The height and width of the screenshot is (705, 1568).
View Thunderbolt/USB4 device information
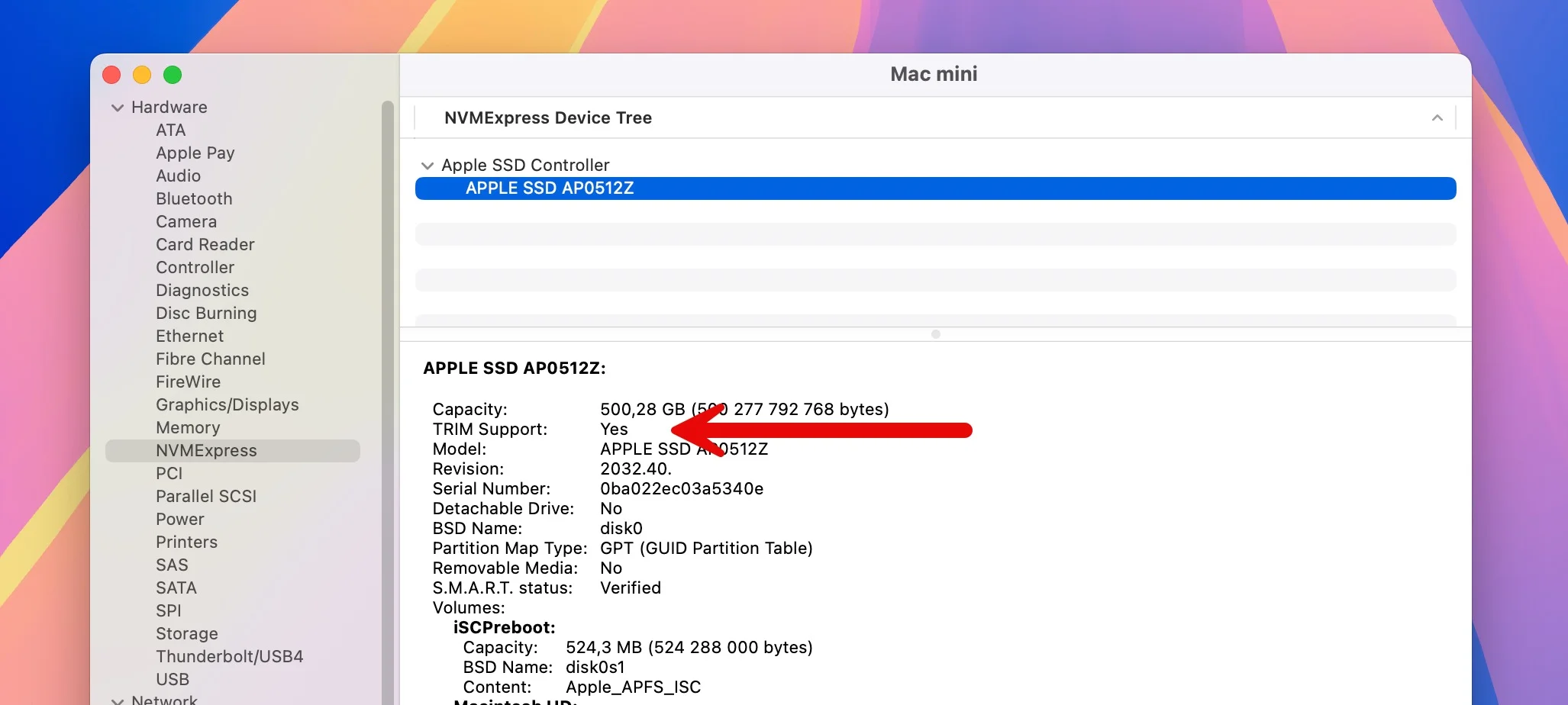tap(229, 656)
